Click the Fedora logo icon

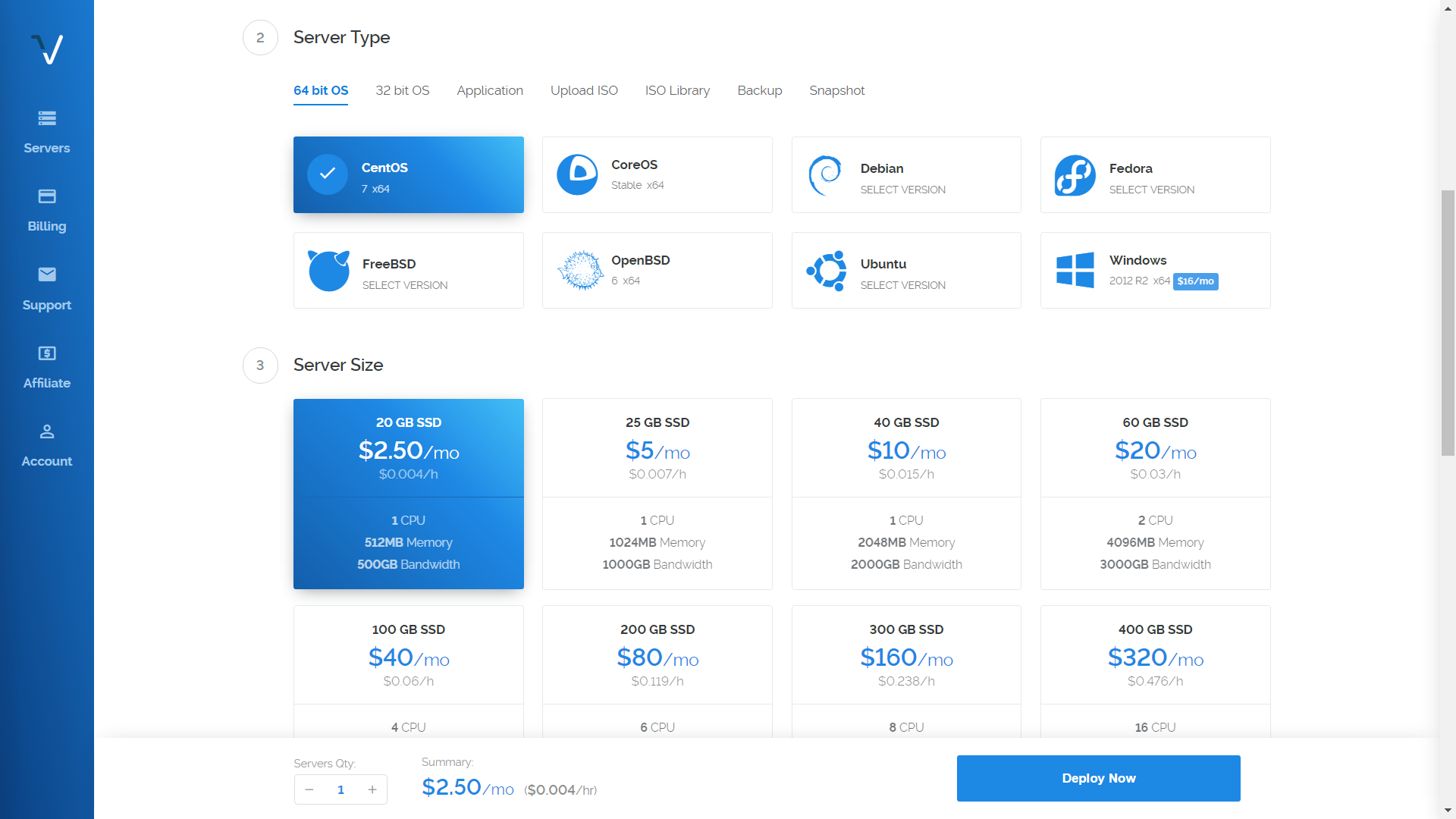click(x=1075, y=175)
